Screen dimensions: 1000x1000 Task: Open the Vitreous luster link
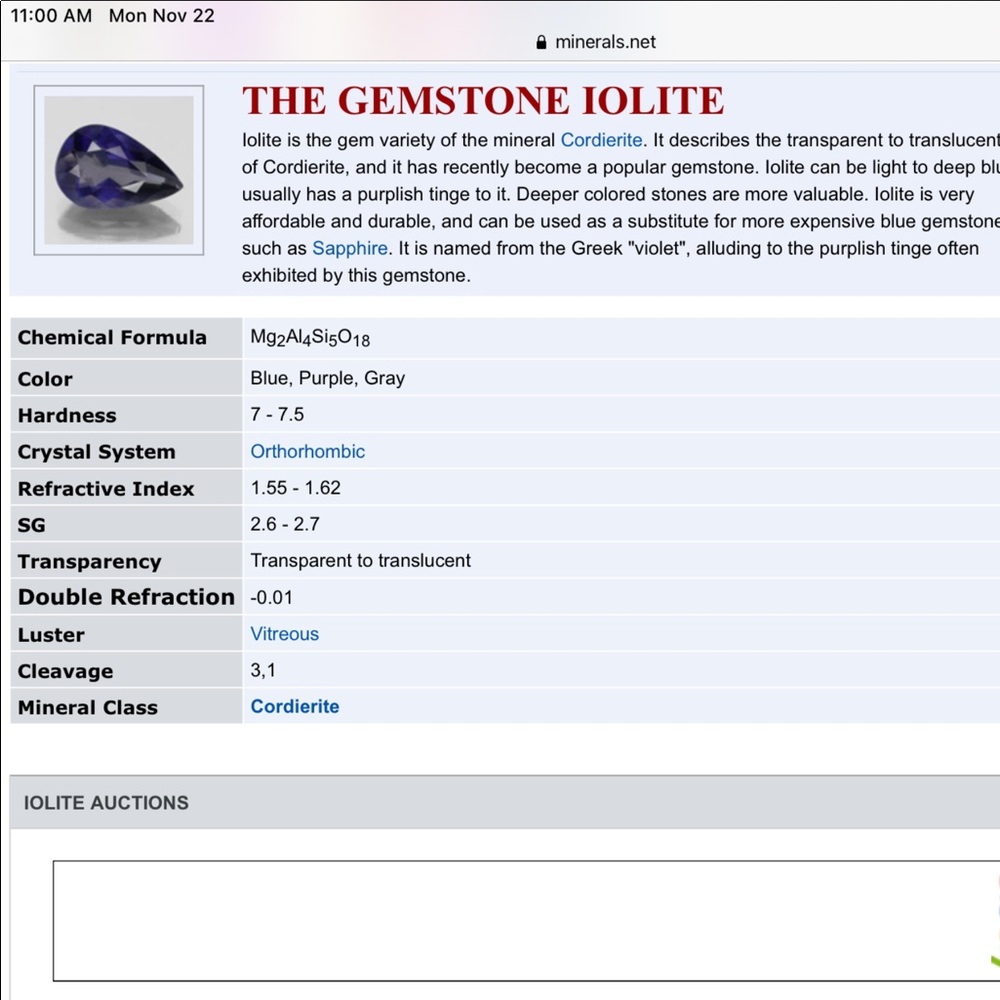click(284, 634)
